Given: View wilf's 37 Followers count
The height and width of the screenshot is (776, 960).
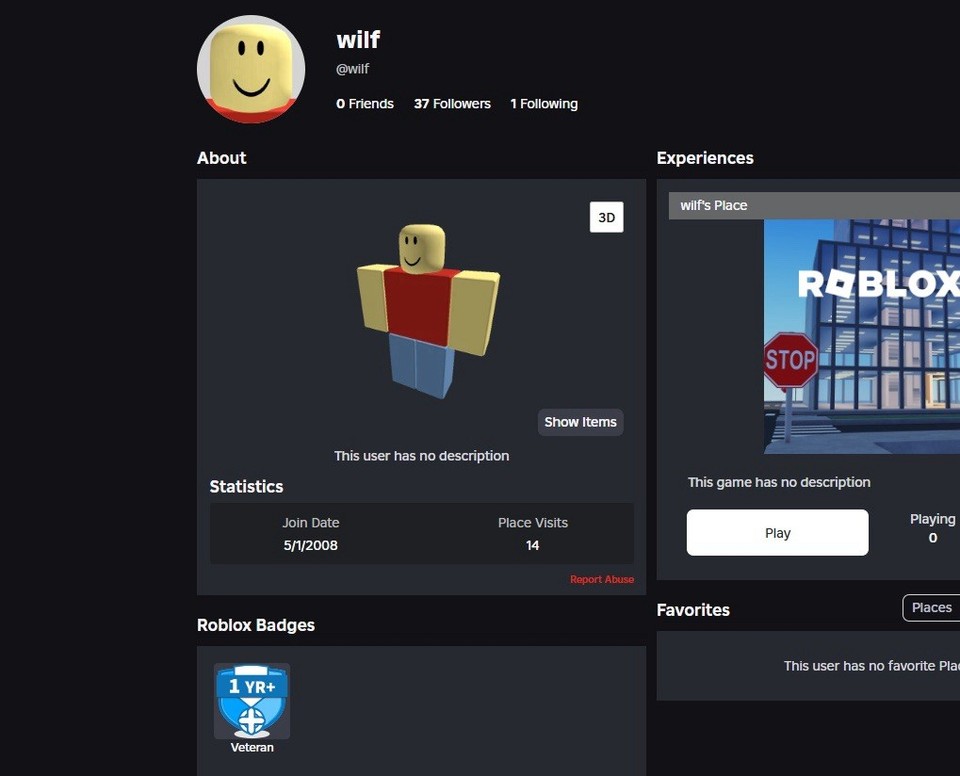Looking at the screenshot, I should (x=452, y=103).
